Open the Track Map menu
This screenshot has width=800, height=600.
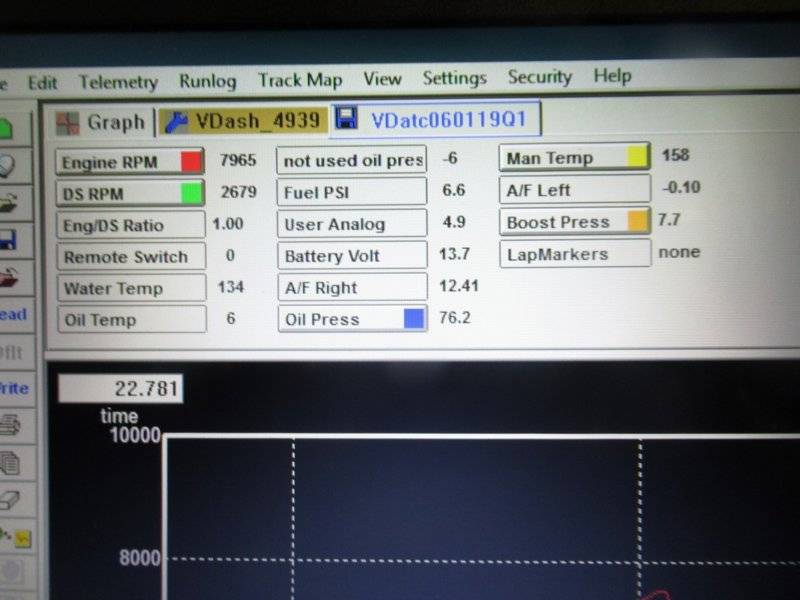coord(299,80)
